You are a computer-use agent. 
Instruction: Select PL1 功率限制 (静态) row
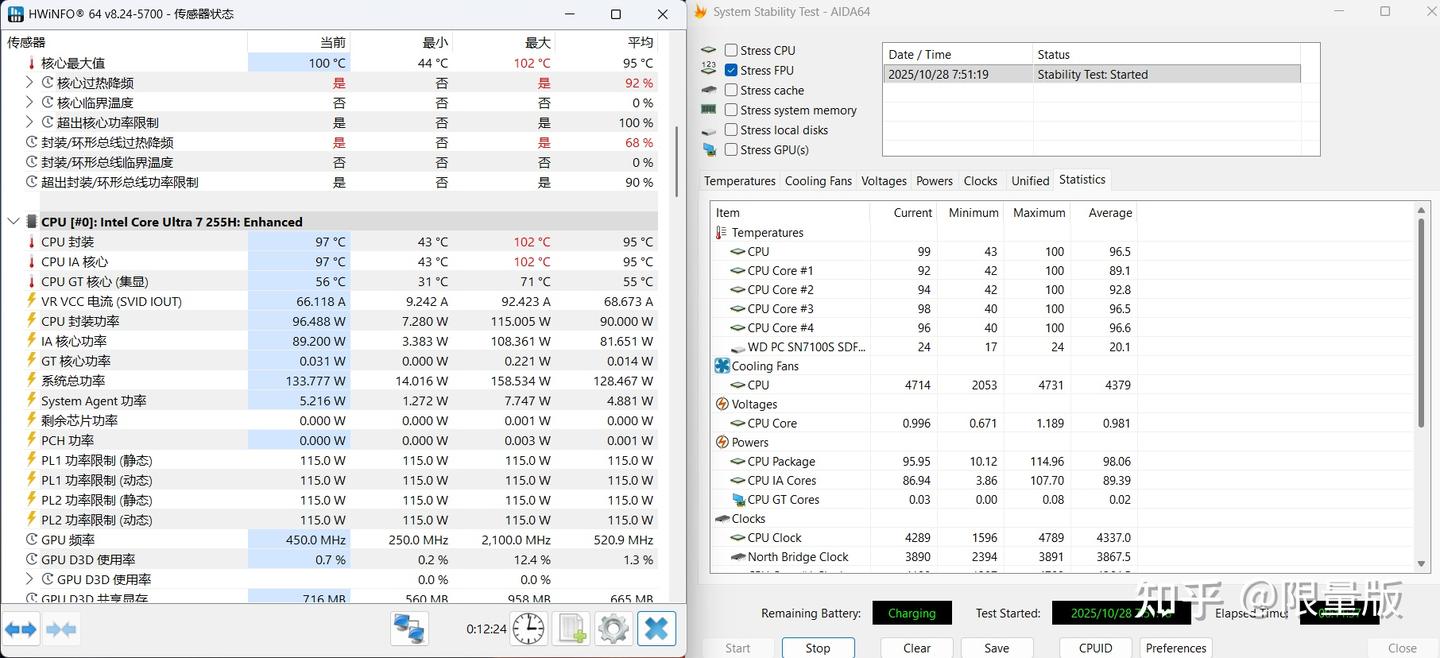331,460
